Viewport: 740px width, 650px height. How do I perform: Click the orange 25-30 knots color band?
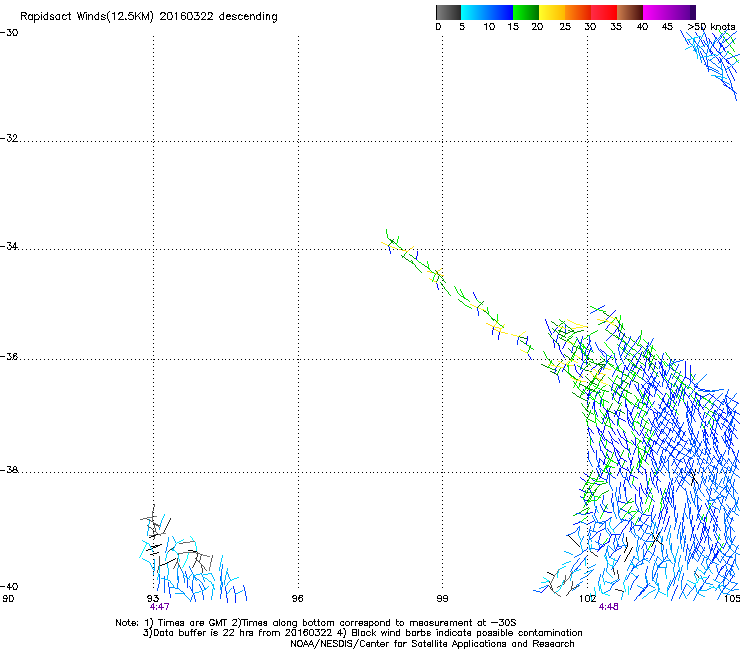578,12
